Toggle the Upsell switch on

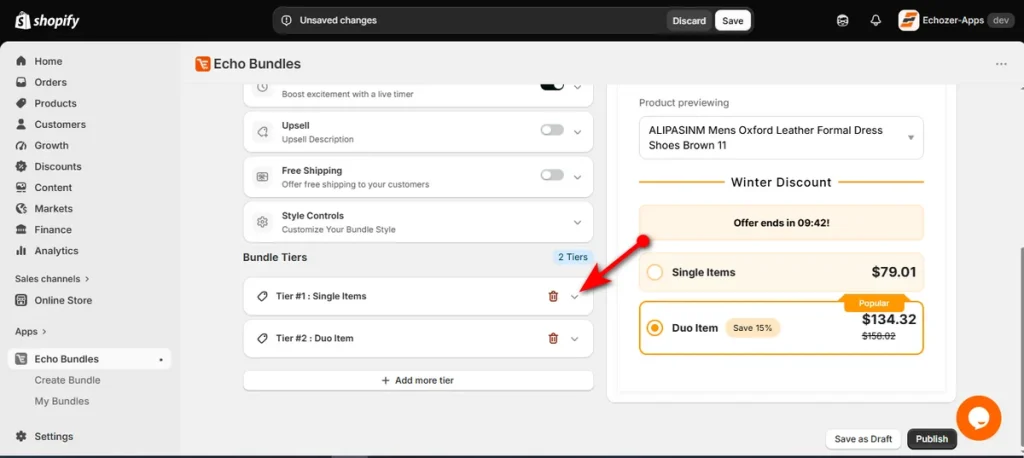pyautogui.click(x=552, y=130)
